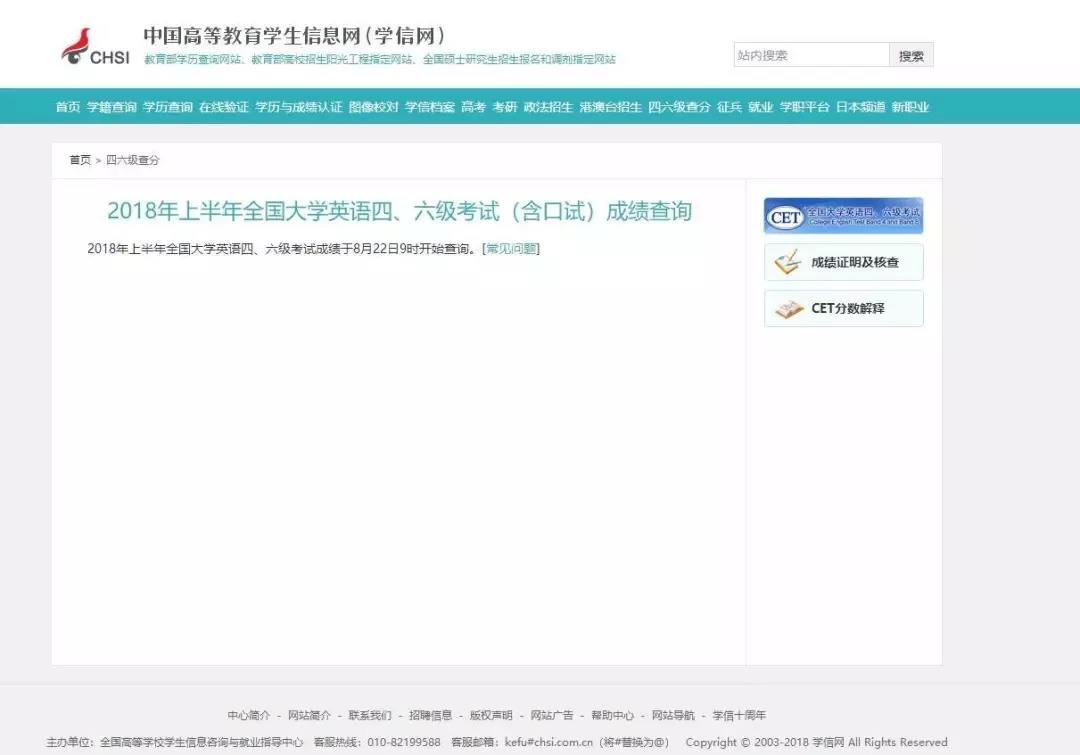Select 学历与成绩认证 navigation item
This screenshot has height=755, width=1080.
299,107
